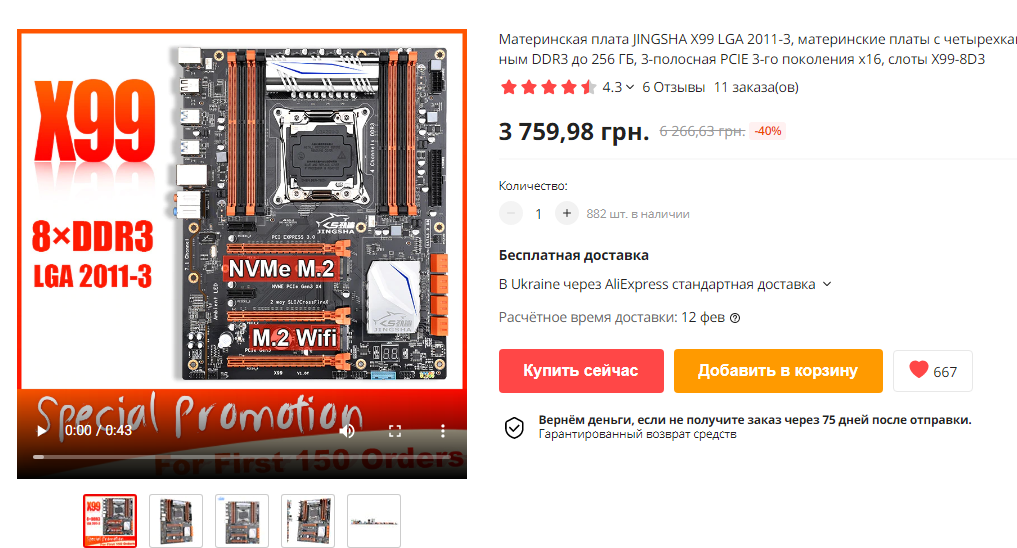Select fourth motherboard thumbnail
The image size is (1017, 548).
(x=308, y=521)
